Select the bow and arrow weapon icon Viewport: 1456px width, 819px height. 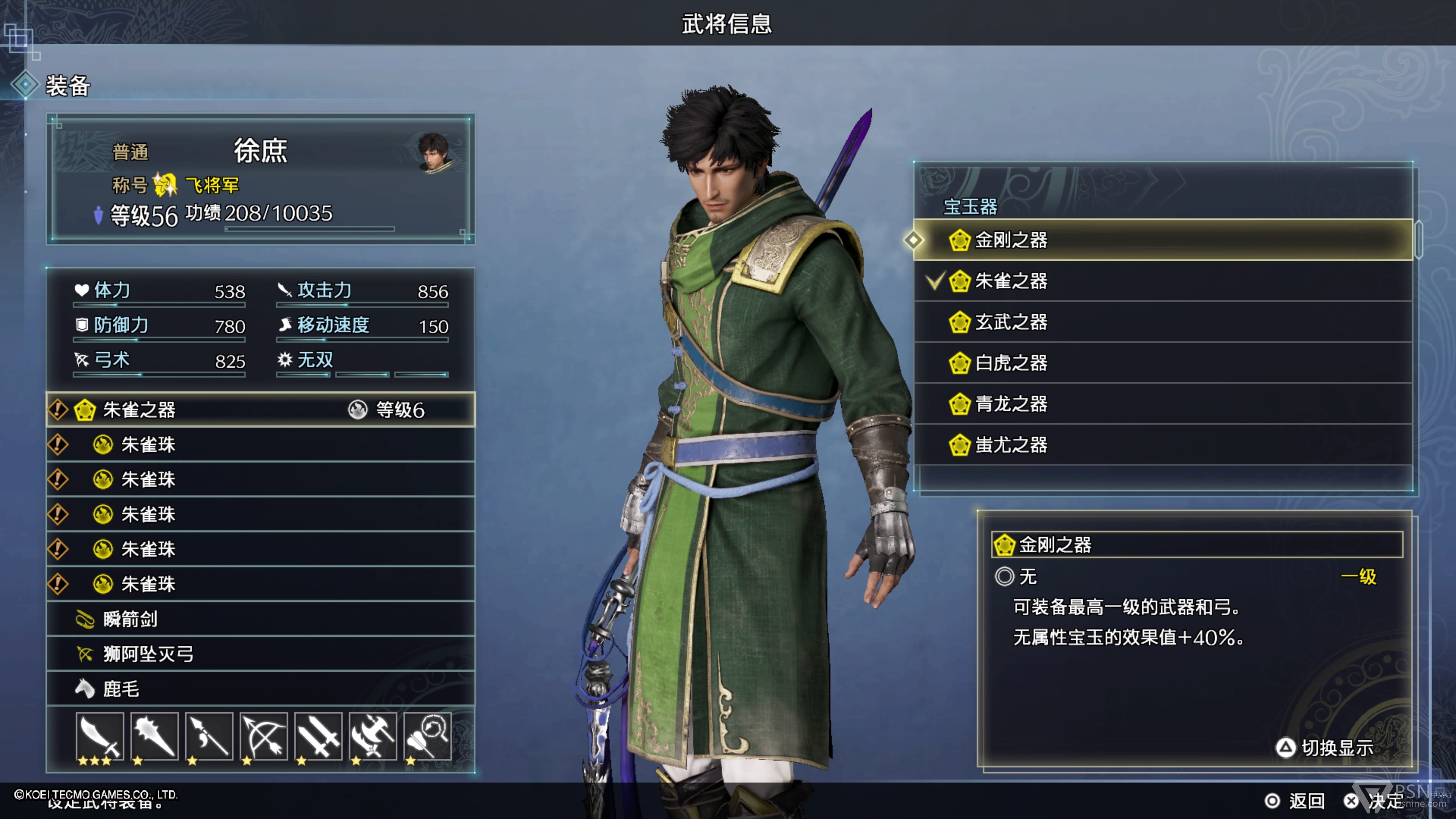tap(264, 736)
